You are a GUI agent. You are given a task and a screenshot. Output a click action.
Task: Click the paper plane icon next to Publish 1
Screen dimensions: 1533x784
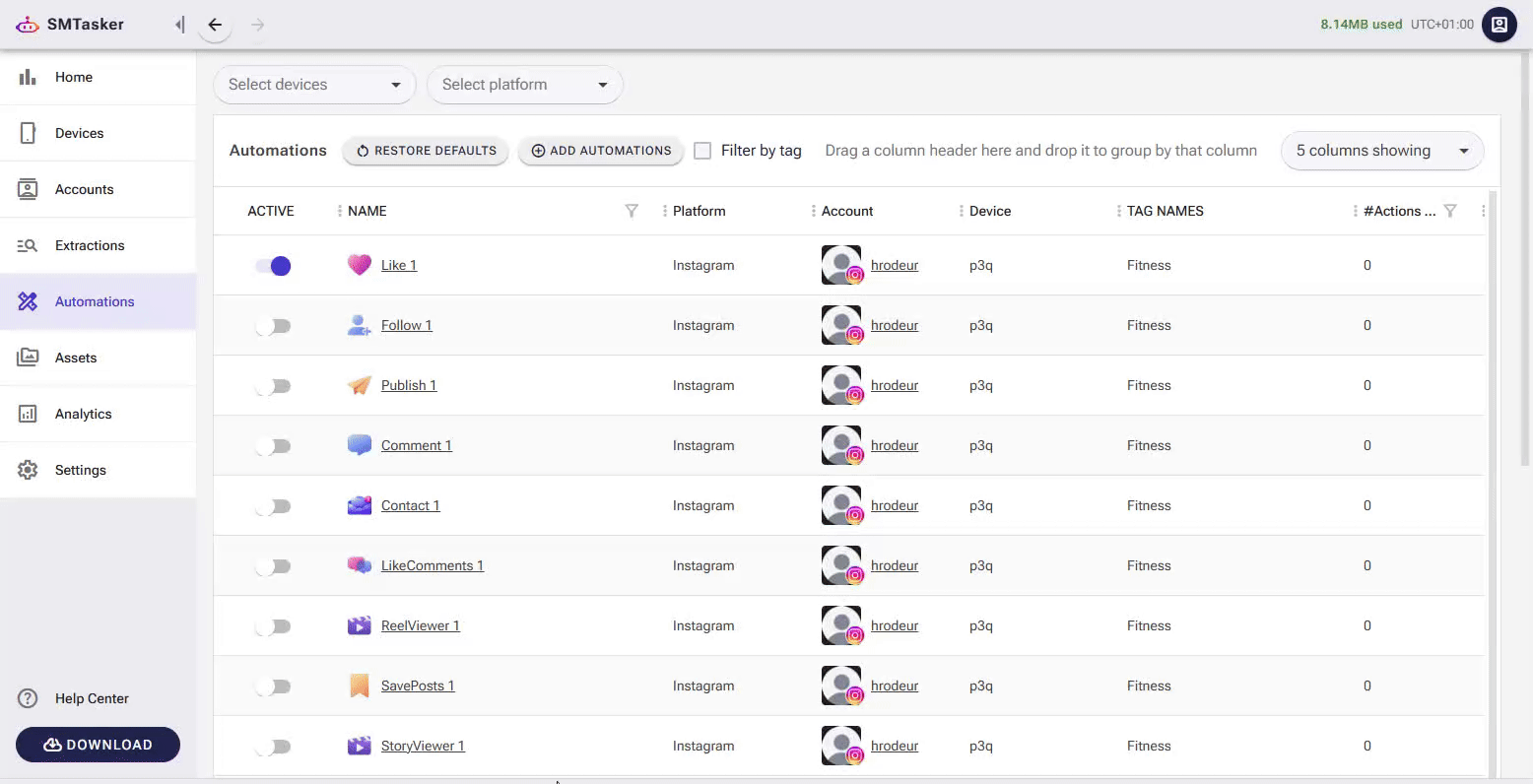coord(360,385)
